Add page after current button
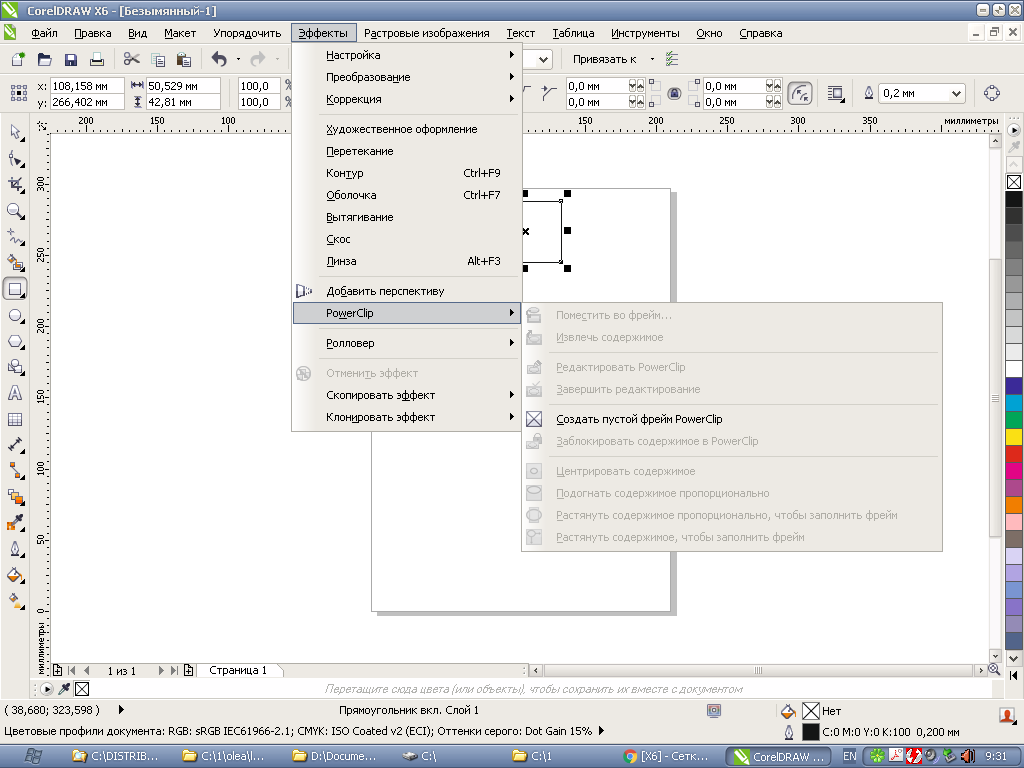This screenshot has height=768, width=1024. coord(189,670)
